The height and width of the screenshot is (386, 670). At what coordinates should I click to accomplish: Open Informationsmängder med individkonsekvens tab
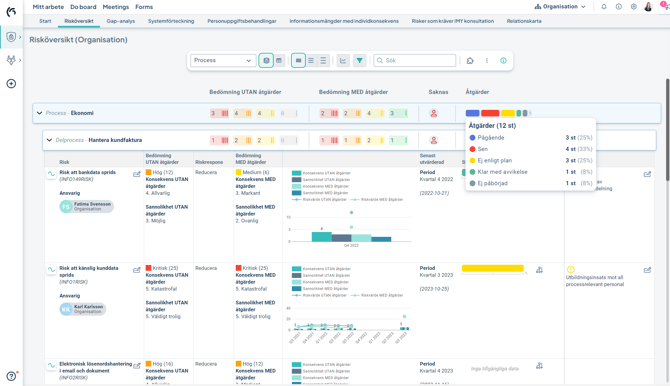tap(344, 21)
